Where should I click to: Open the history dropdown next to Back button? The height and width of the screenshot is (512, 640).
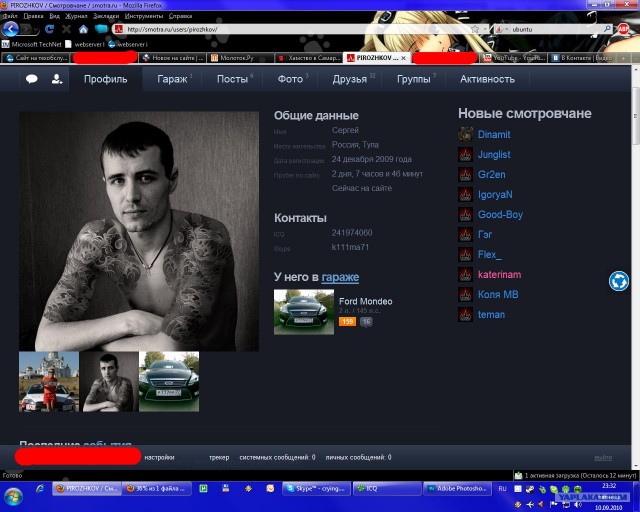coord(36,29)
